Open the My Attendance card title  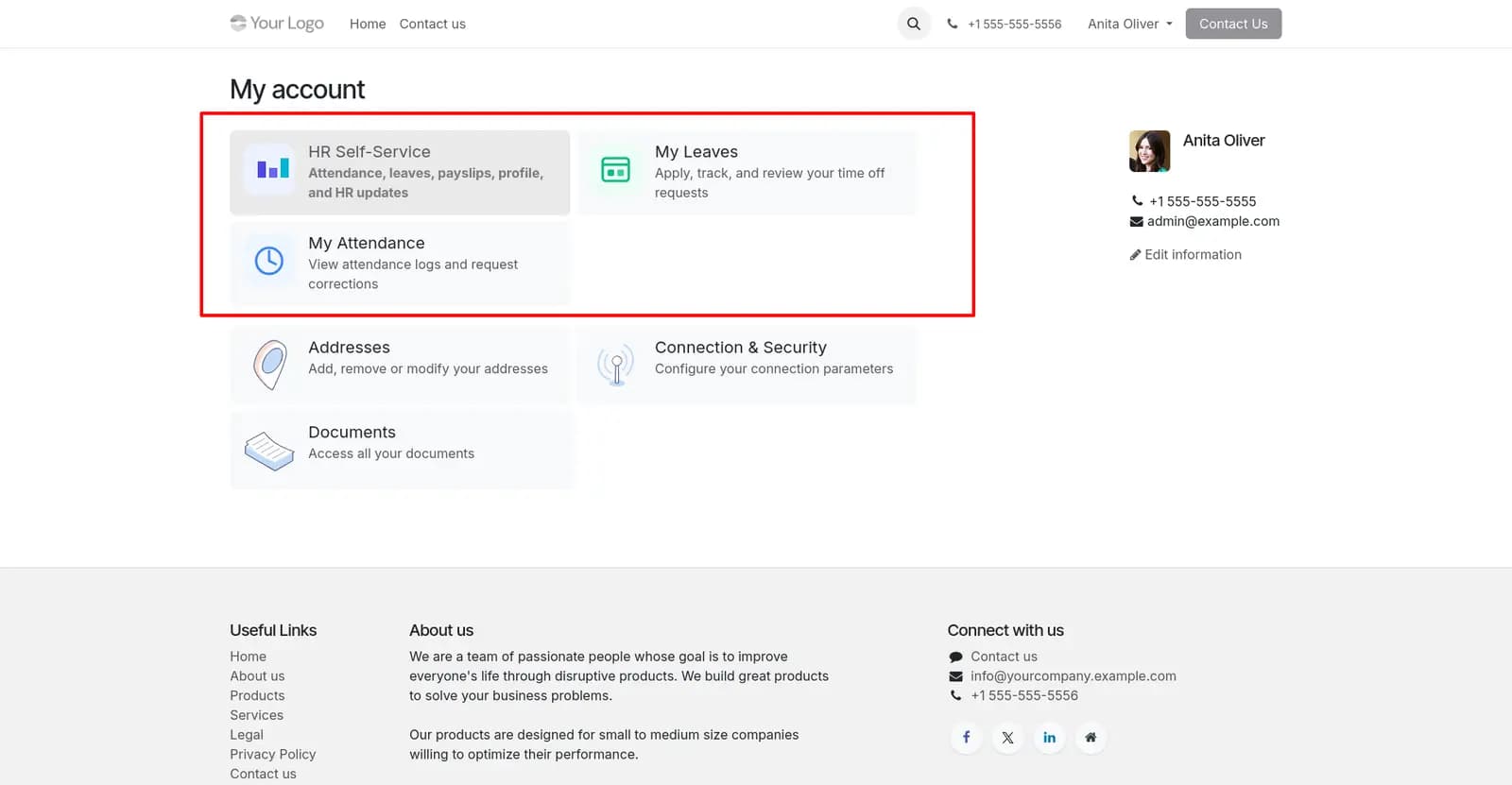367,244
